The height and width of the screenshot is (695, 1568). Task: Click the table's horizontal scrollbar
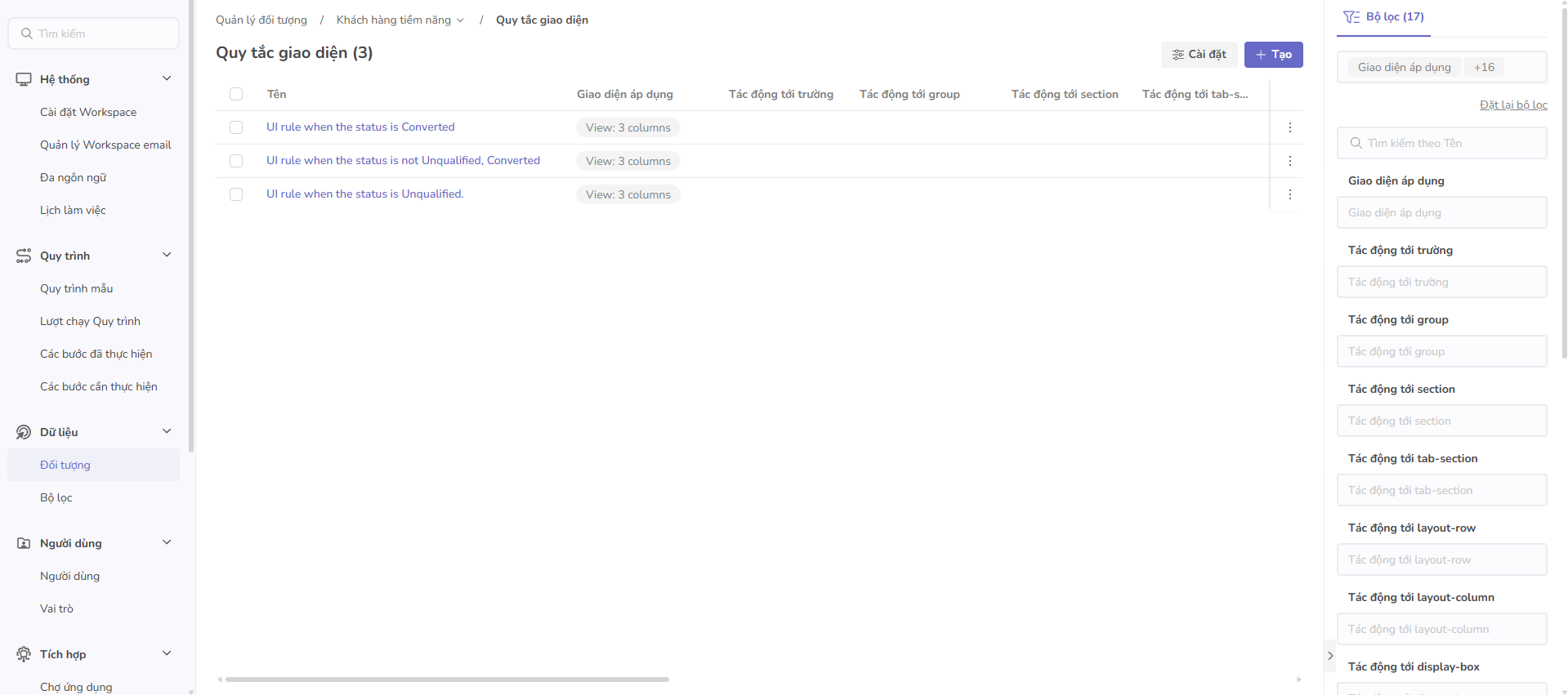point(447,679)
